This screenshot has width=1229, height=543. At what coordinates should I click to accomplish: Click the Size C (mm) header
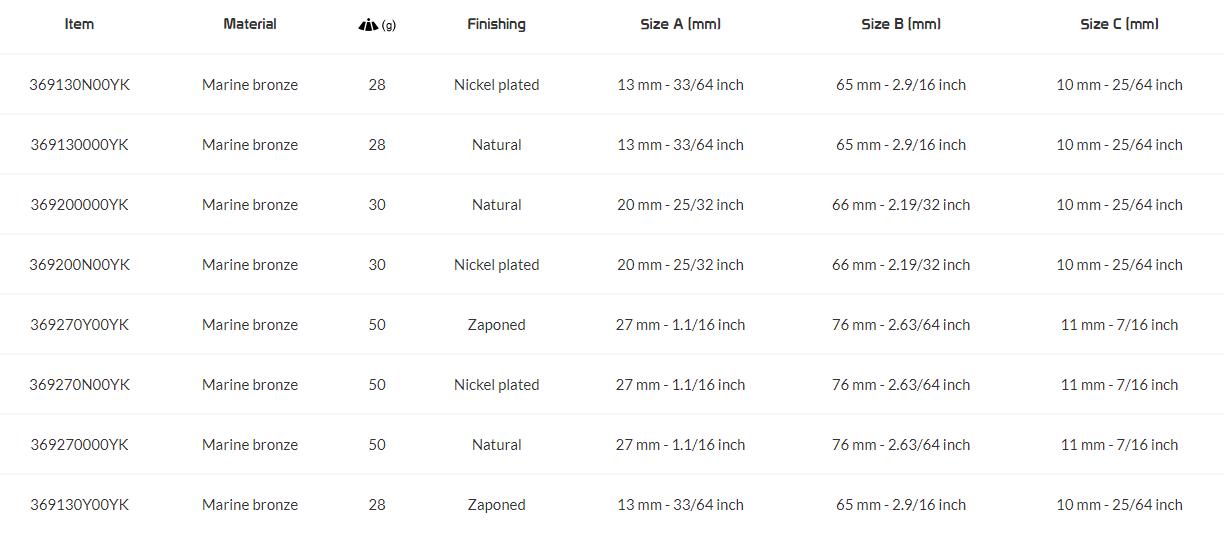(1119, 24)
